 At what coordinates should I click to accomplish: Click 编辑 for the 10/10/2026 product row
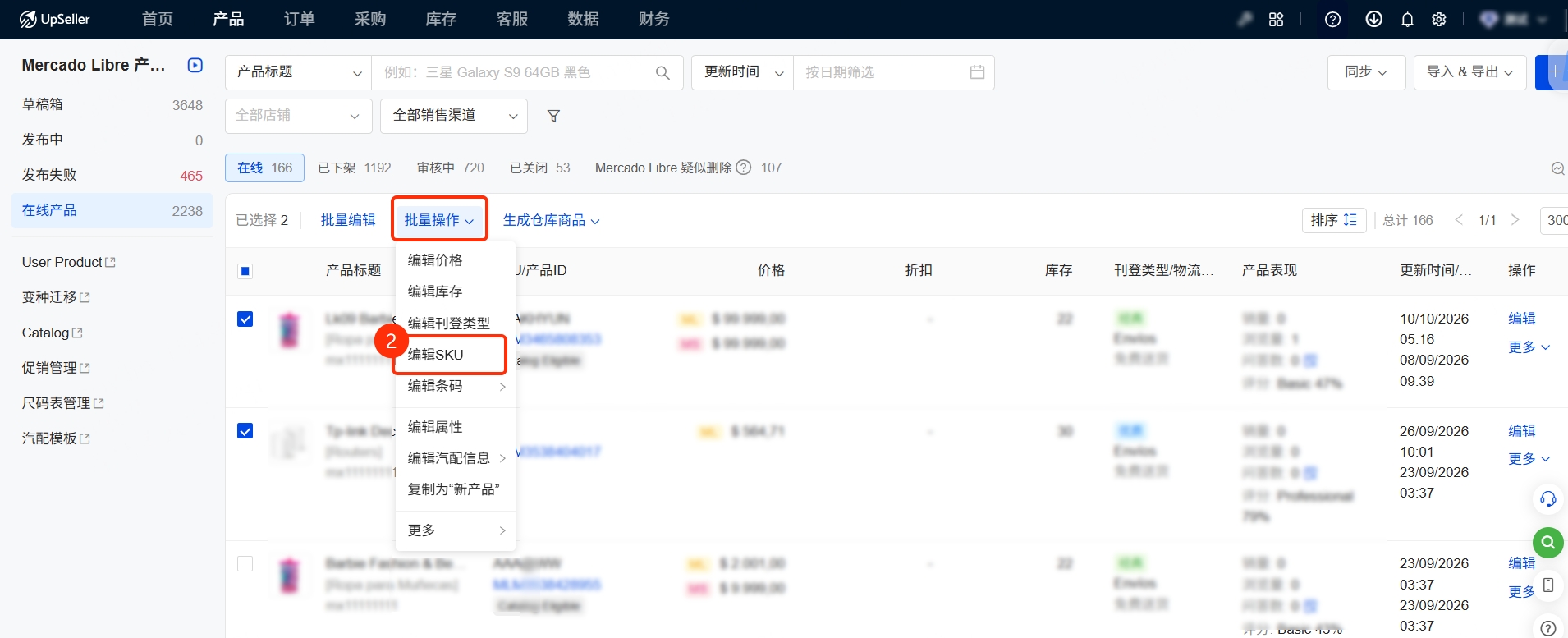click(1521, 319)
